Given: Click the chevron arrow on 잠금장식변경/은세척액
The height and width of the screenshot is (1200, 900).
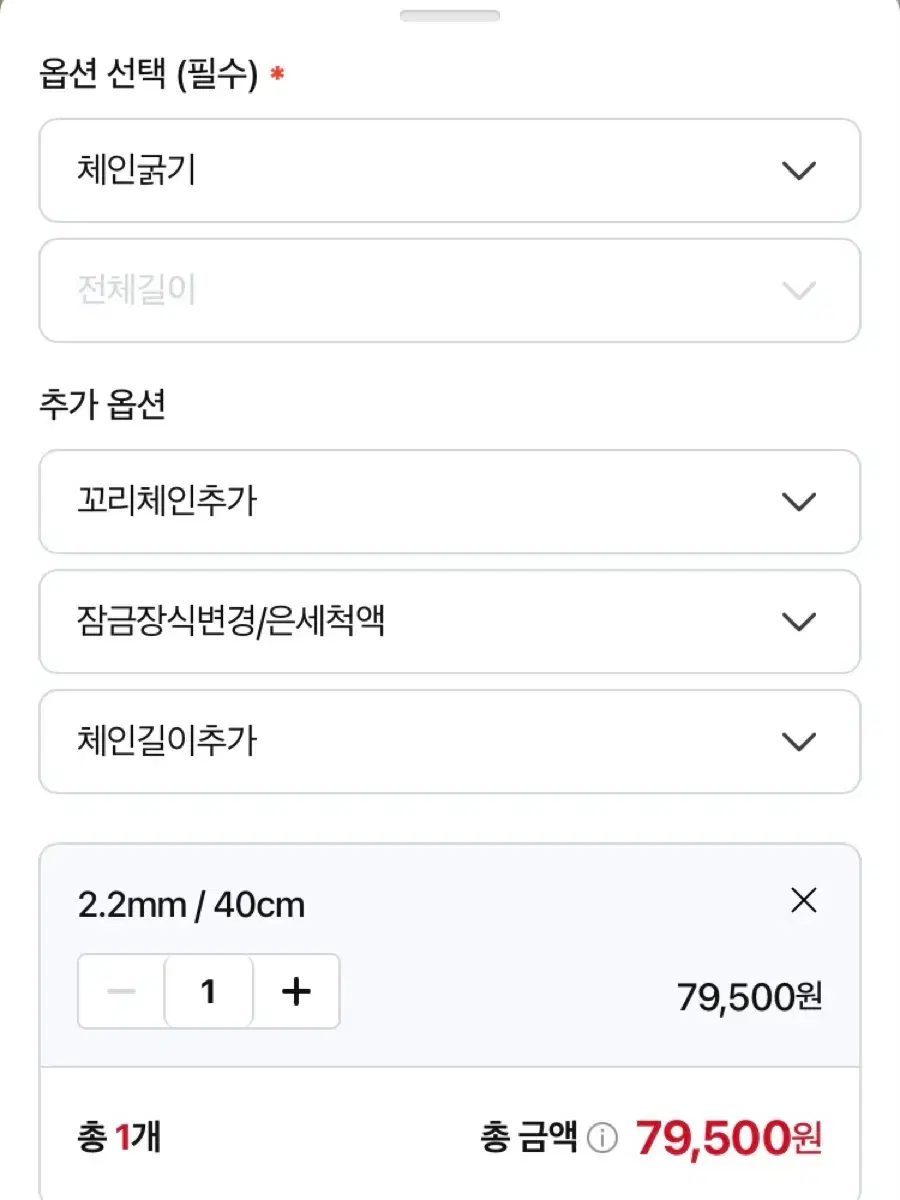Looking at the screenshot, I should pyautogui.click(x=798, y=622).
